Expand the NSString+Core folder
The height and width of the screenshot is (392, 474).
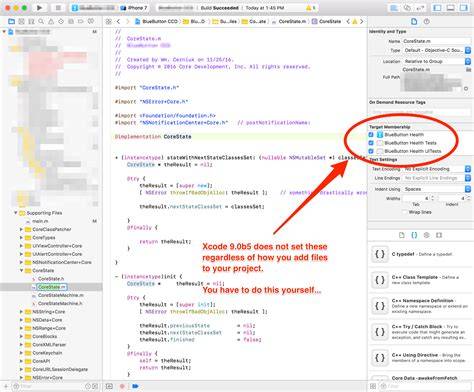click(x=21, y=312)
